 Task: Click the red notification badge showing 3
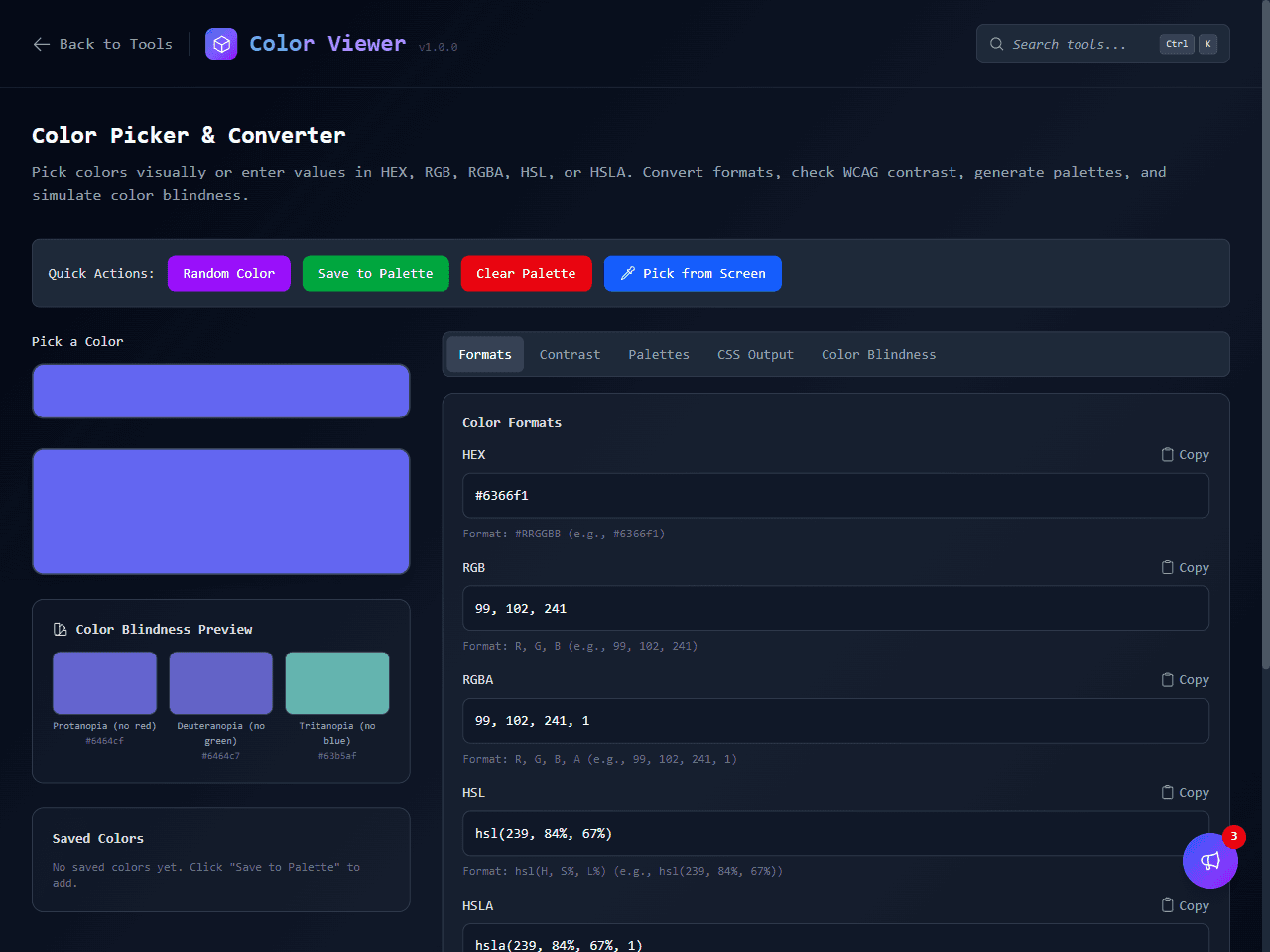1233,837
